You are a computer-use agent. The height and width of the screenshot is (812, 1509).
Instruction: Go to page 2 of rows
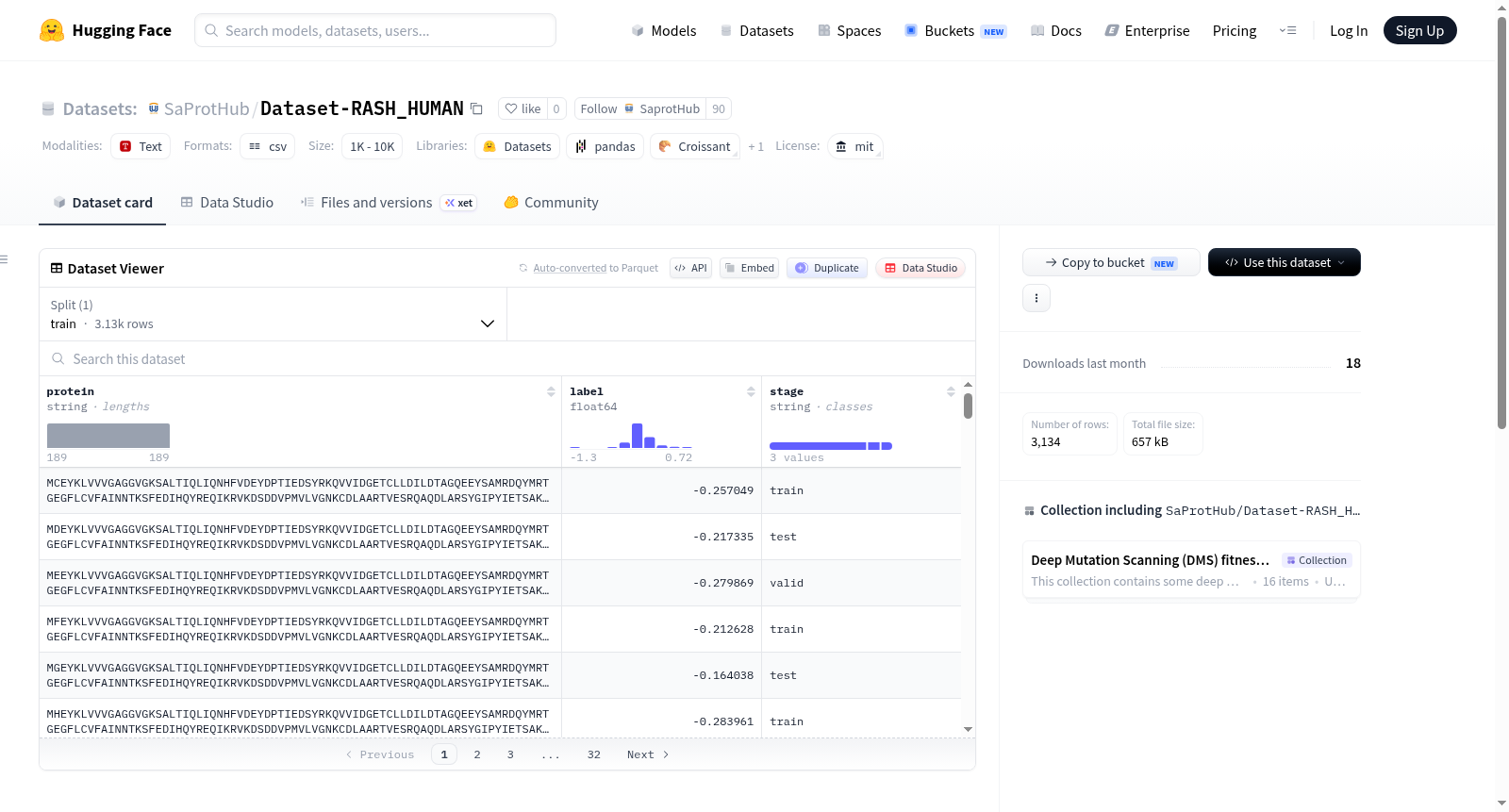tap(477, 754)
